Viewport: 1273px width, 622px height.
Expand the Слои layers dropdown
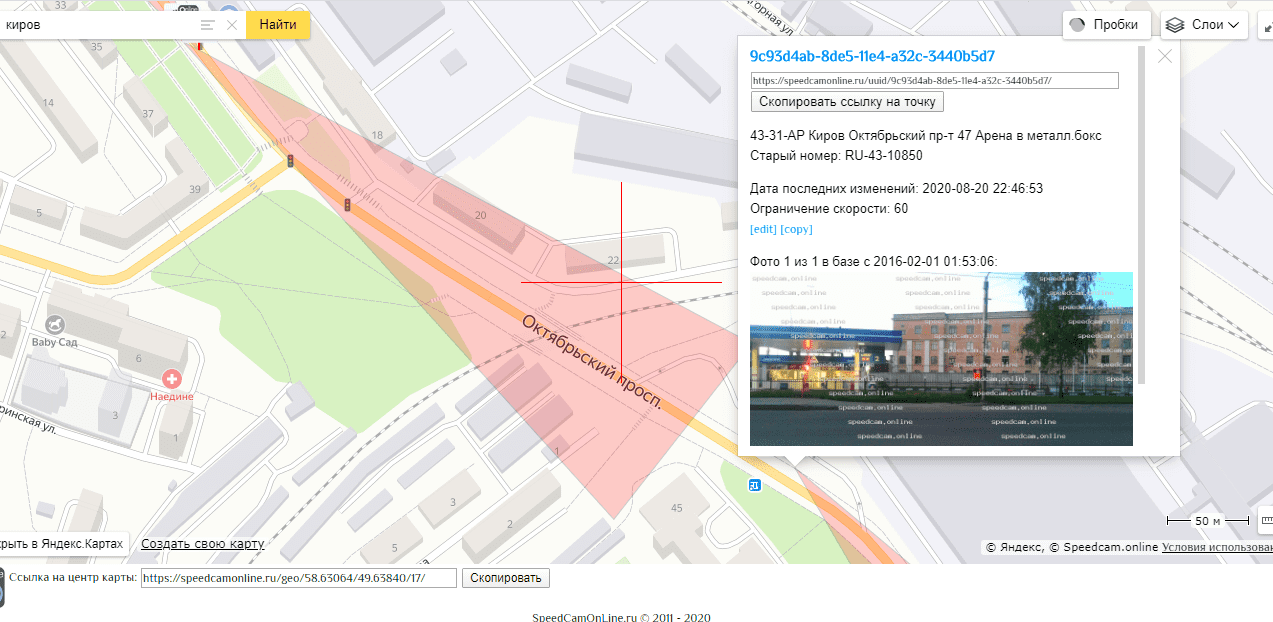pos(1204,25)
